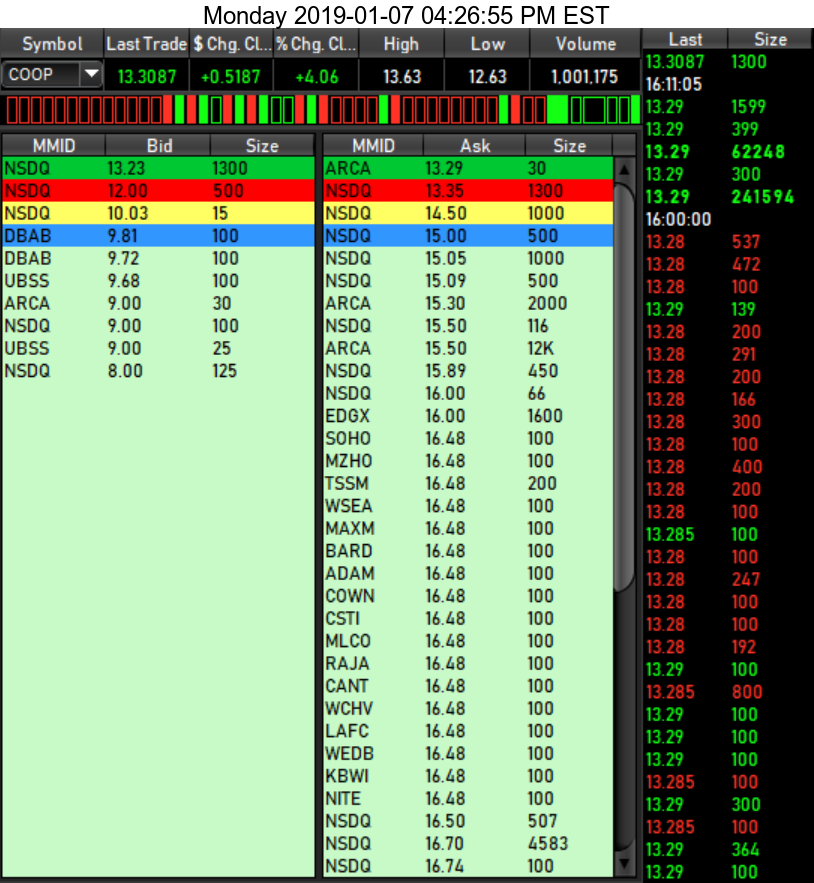
Task: Click the High column header
Action: tap(402, 44)
